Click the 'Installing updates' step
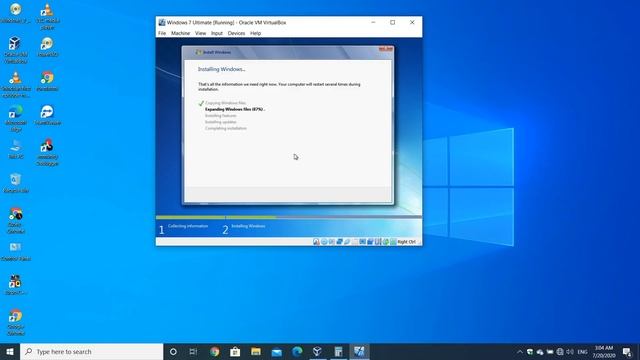Viewport: 640px width, 360px height. click(220, 122)
